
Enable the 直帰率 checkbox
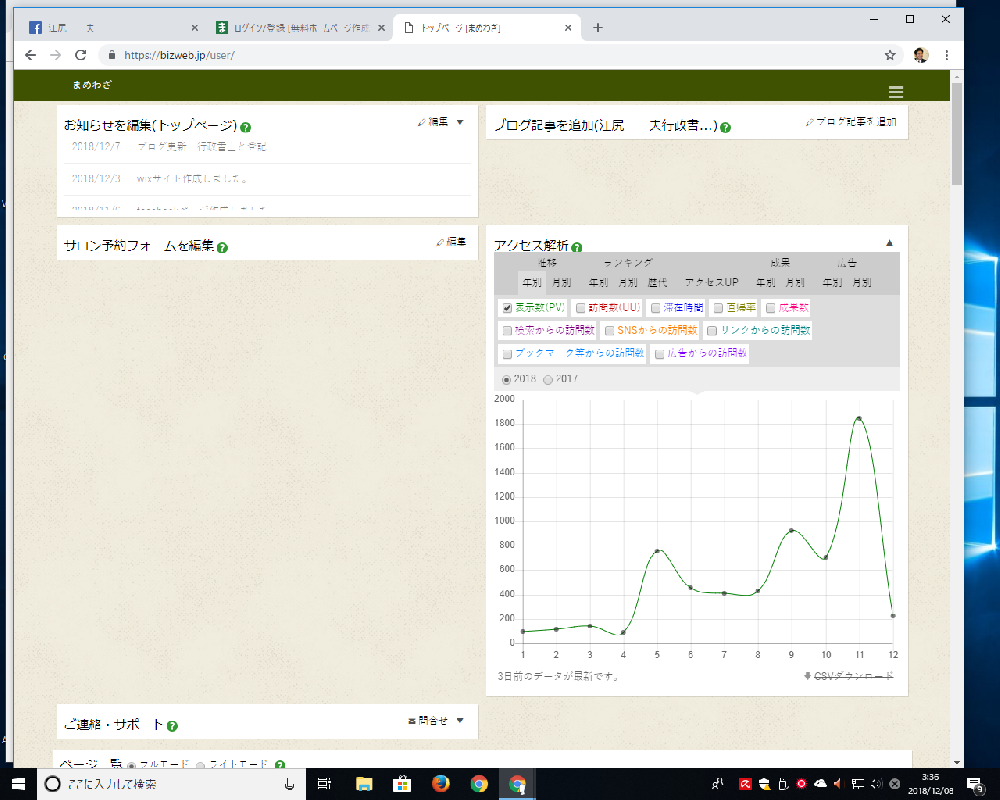point(718,308)
